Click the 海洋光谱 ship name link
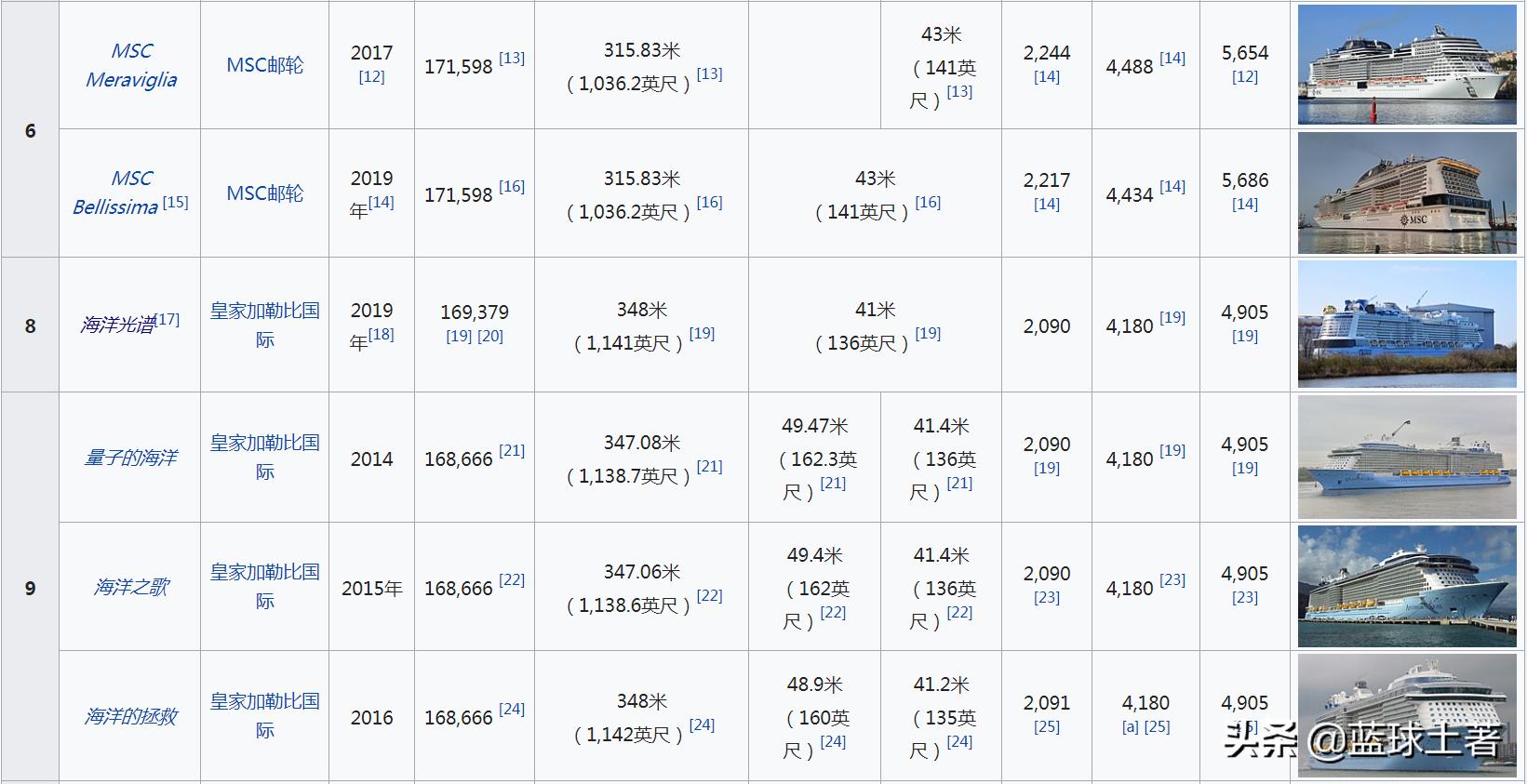The height and width of the screenshot is (784, 1527). [116, 325]
